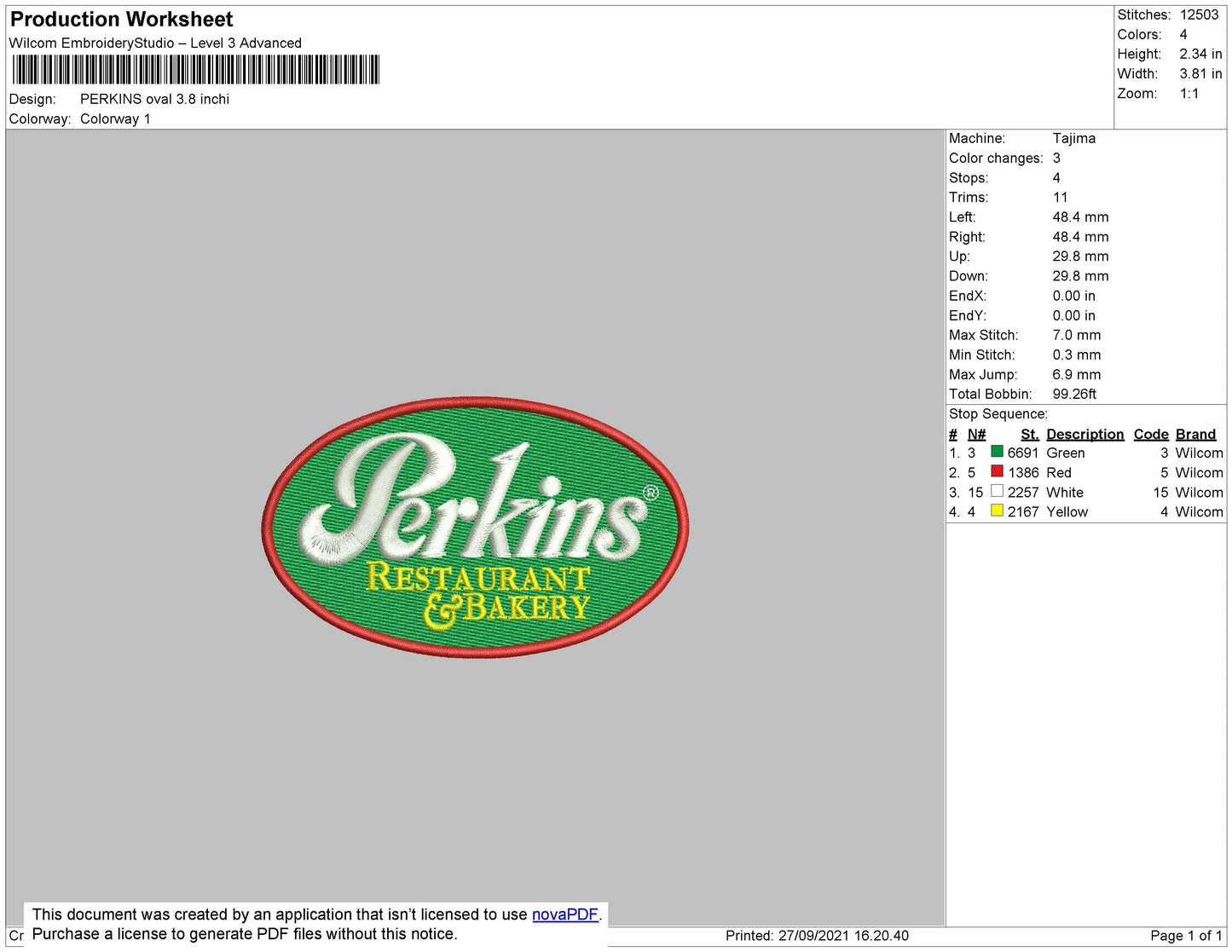
Task: Click the Code column header
Action: 1151,435
